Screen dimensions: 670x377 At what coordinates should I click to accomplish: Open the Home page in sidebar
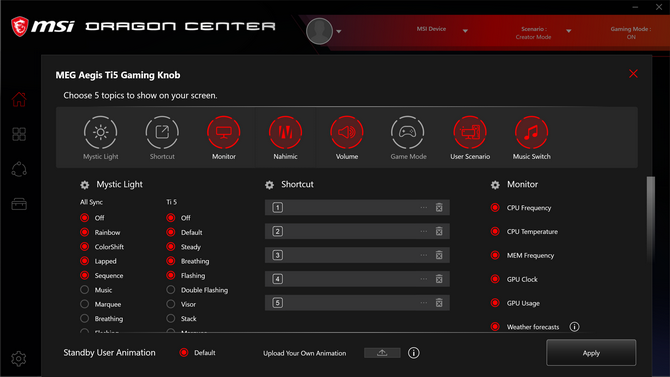point(19,99)
